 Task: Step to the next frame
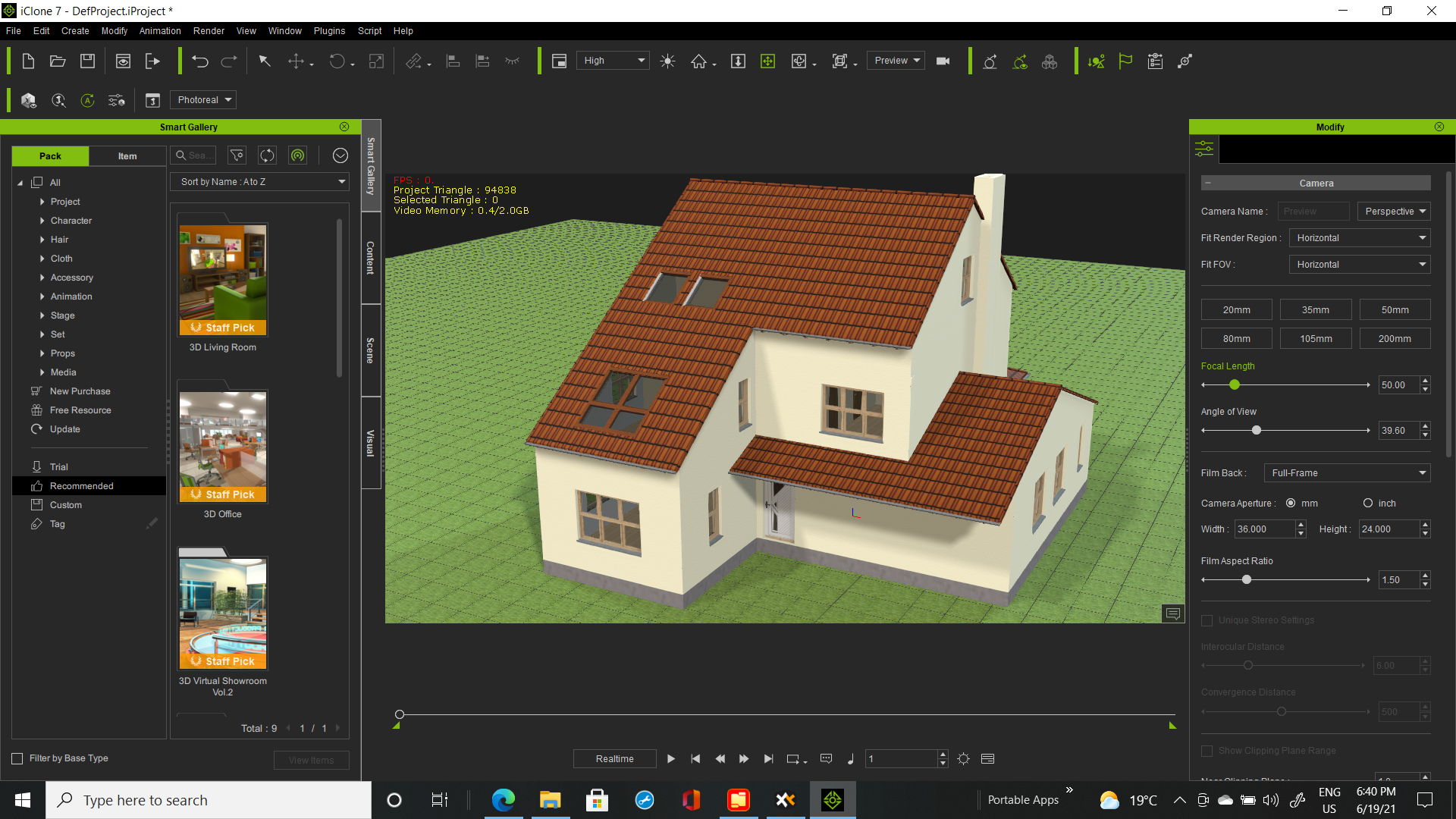744,759
